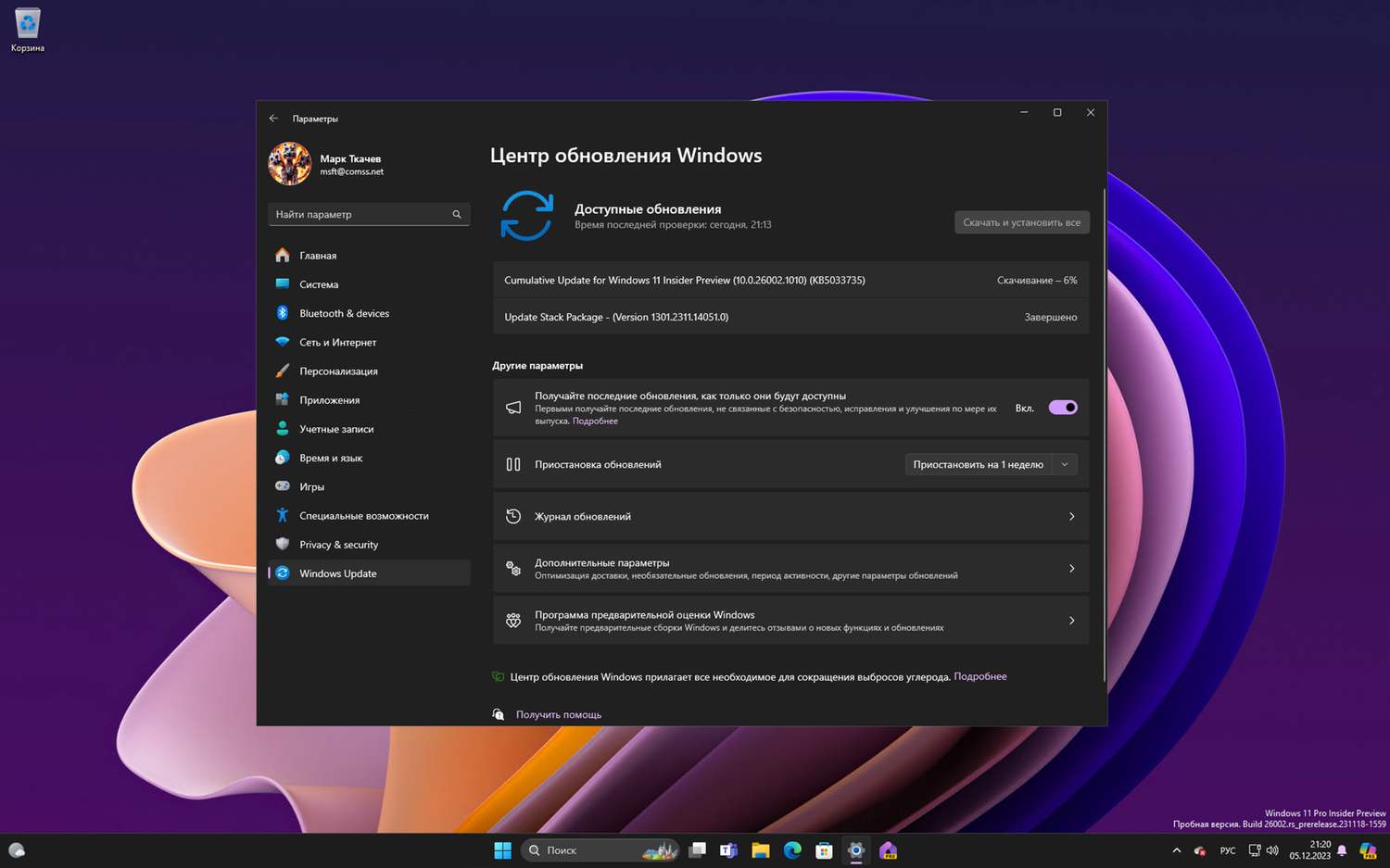Open Программа предварительной оценки Windows
The width and height of the screenshot is (1390, 868).
click(790, 621)
